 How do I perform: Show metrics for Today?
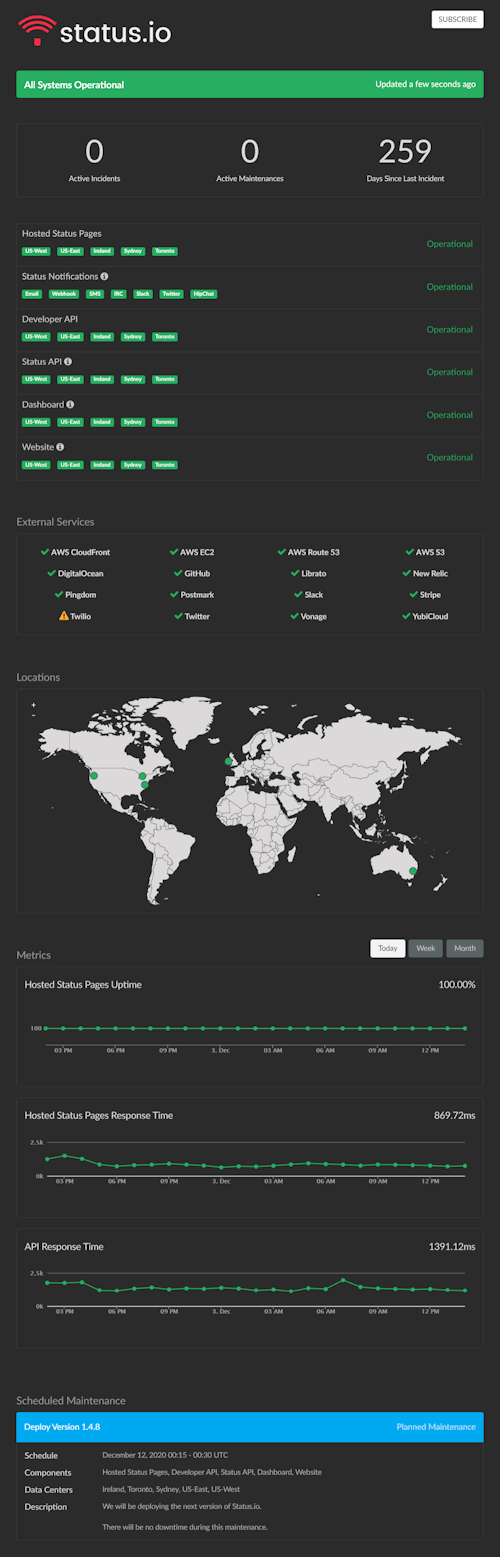pyautogui.click(x=388, y=948)
